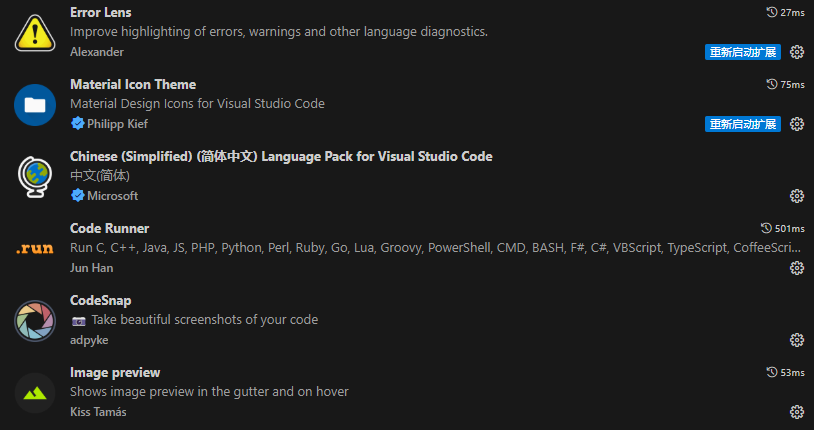814x430 pixels.
Task: Click publisher name Philipp Kief
Action: tap(117, 124)
